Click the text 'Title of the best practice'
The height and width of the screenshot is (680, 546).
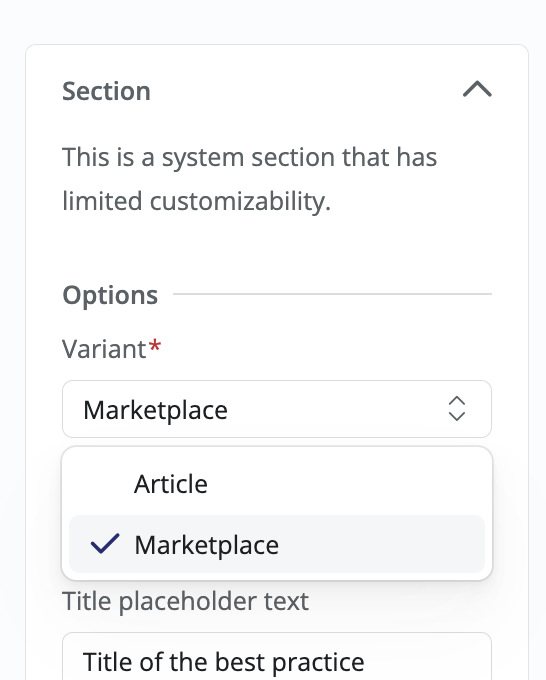pos(224,662)
